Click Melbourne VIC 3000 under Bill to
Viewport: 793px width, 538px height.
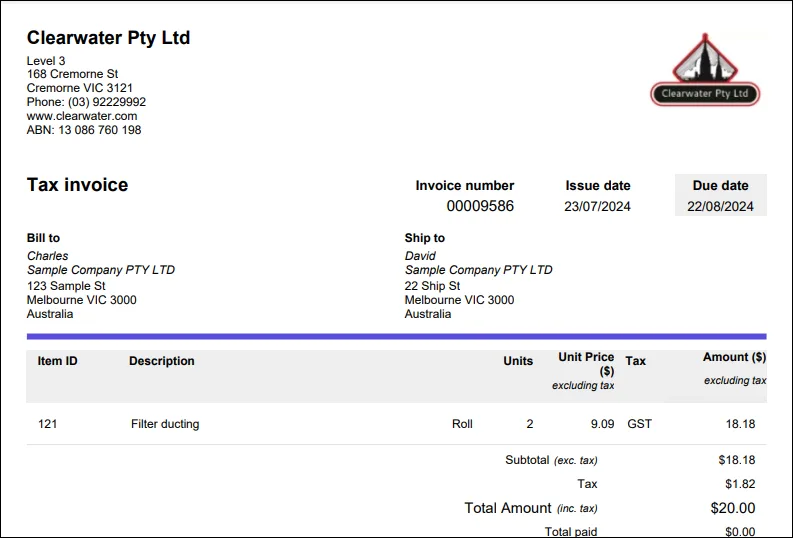coord(81,300)
